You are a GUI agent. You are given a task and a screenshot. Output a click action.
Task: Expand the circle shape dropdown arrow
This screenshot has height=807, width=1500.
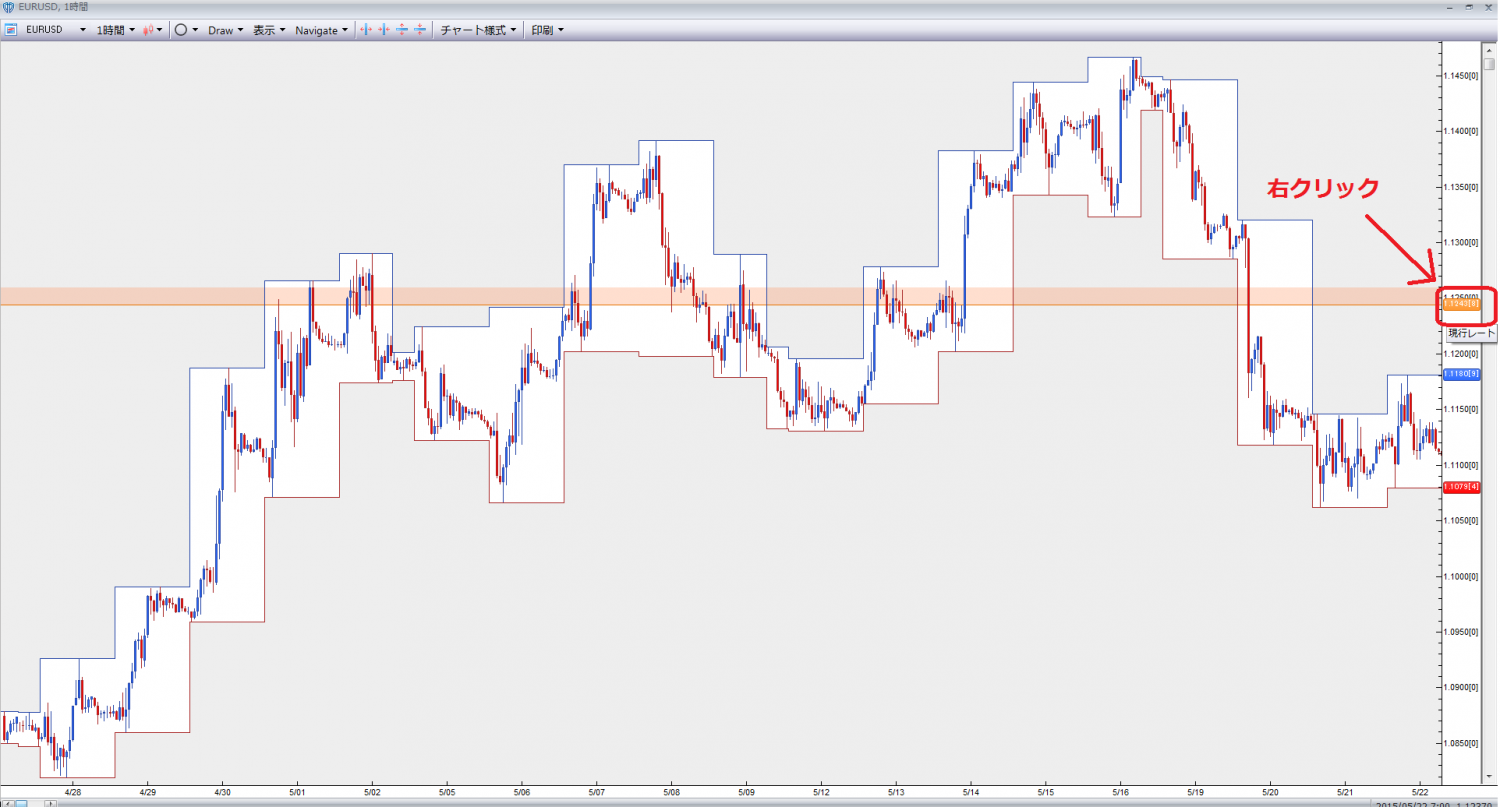coord(195,30)
